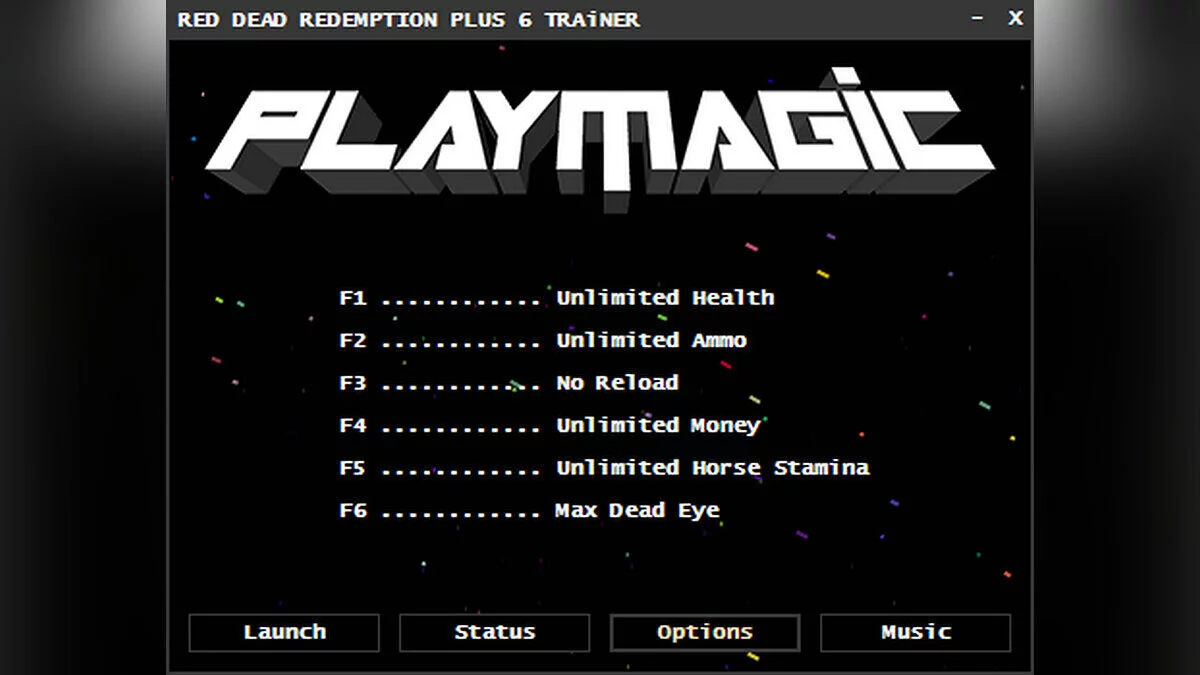This screenshot has height=675, width=1200.
Task: Click the F4 hotkey label
Action: pyautogui.click(x=353, y=425)
